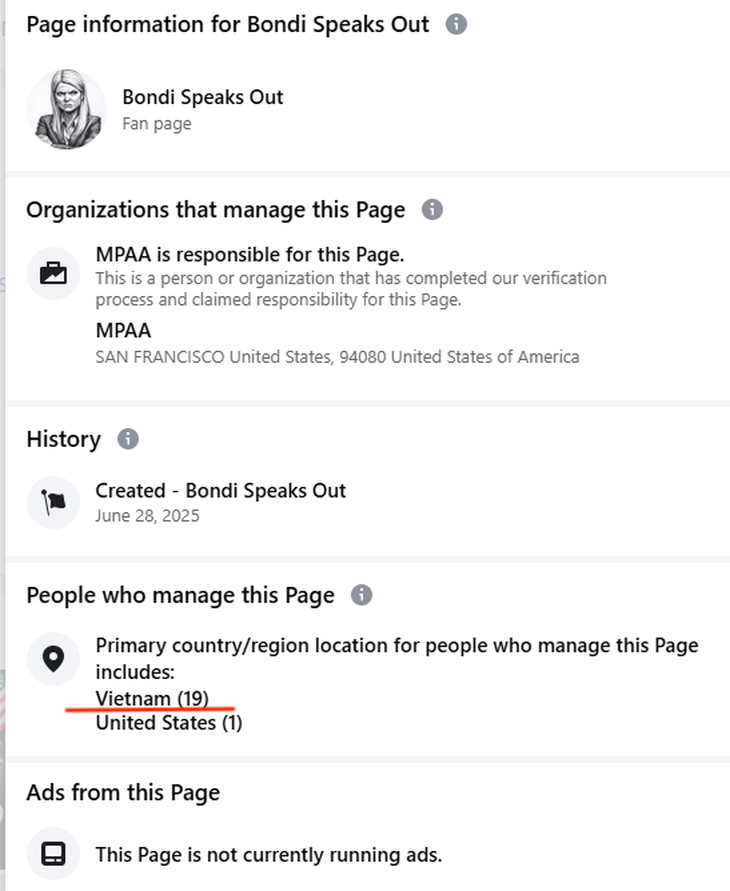Click the Bondi Speaks Out page name

pos(203,97)
